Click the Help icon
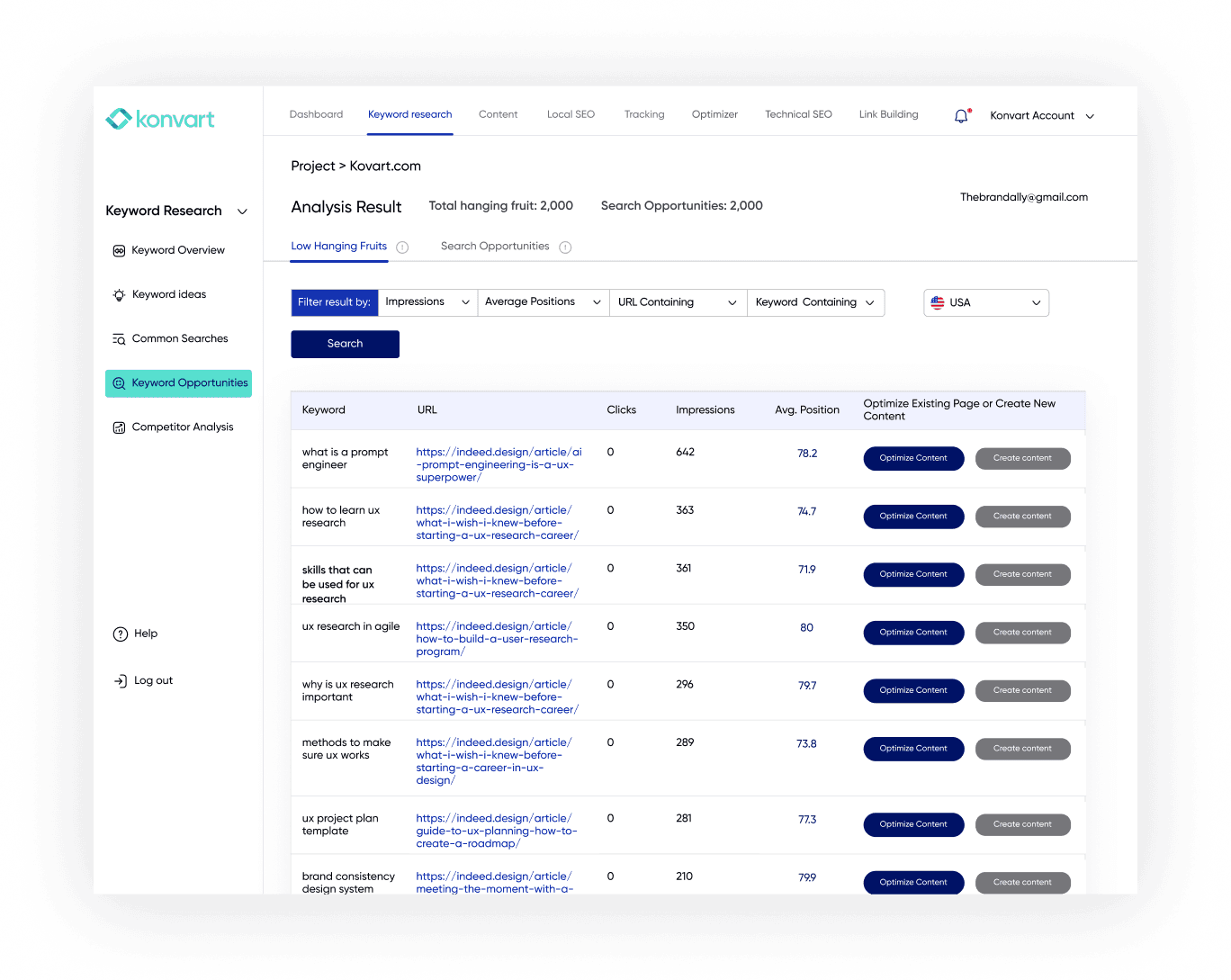The image size is (1231, 980). 121,634
